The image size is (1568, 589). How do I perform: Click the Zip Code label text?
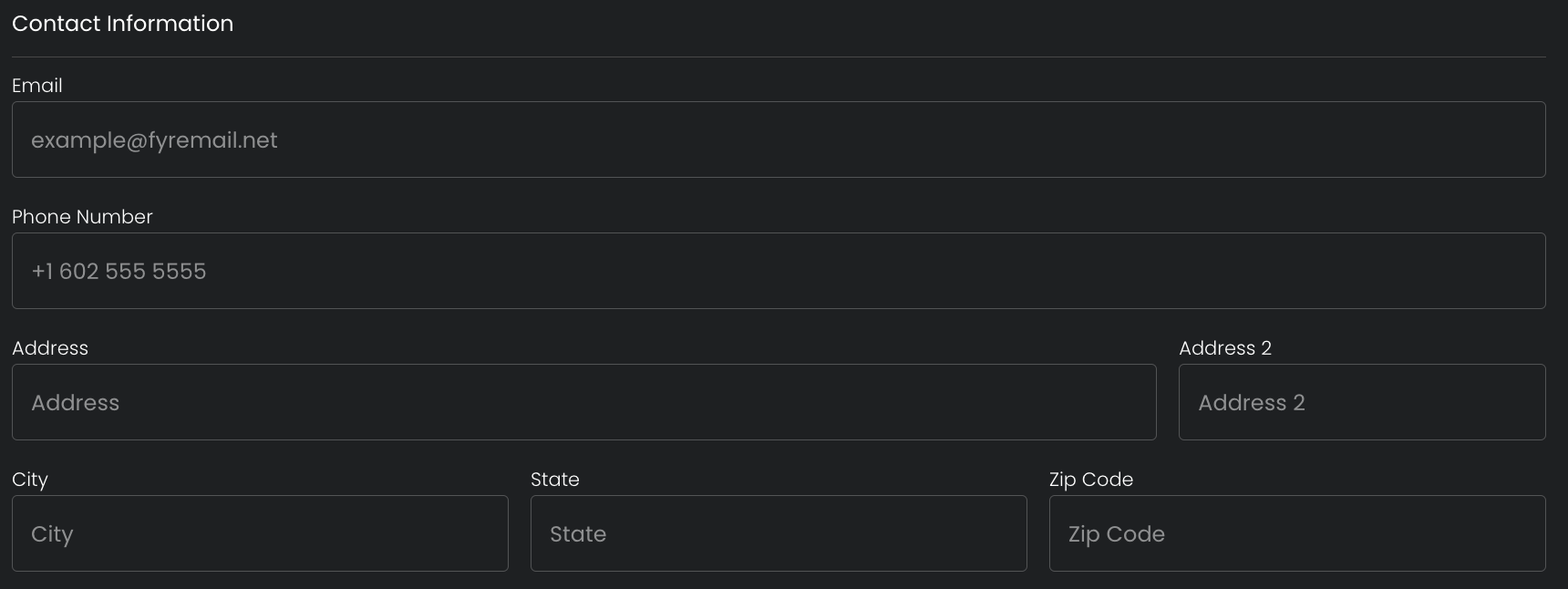[1090, 480]
